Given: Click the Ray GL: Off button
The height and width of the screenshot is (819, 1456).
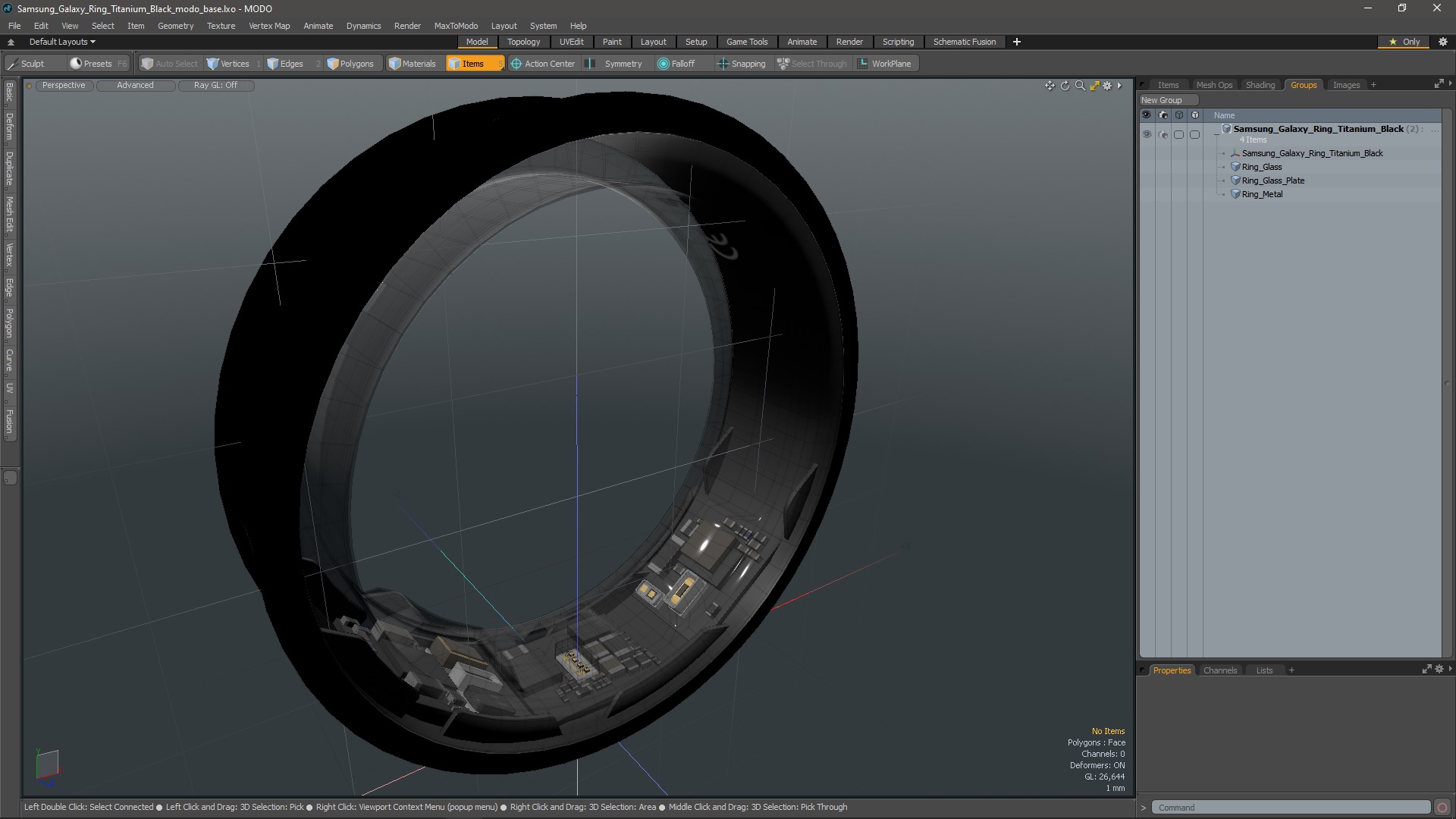Looking at the screenshot, I should (215, 85).
